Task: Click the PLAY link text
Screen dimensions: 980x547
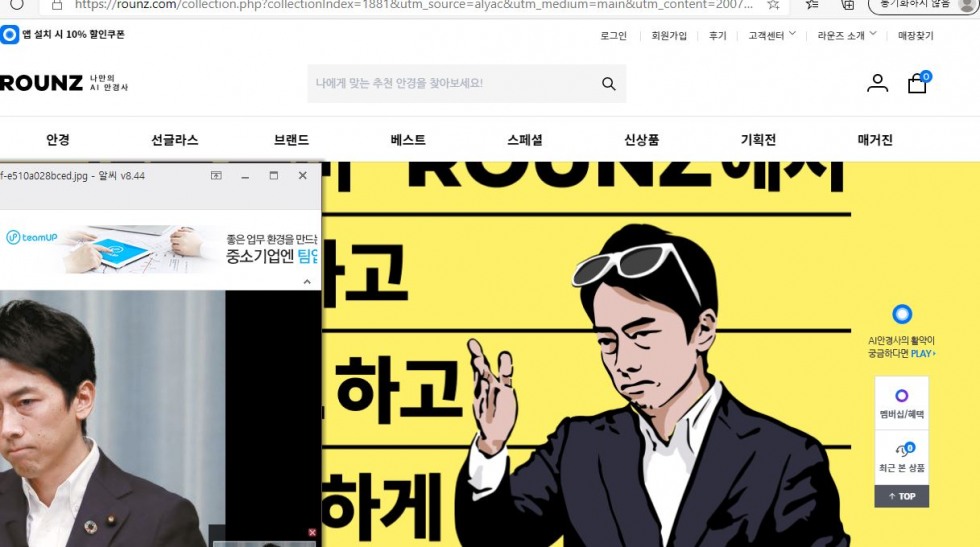Action: [x=922, y=354]
